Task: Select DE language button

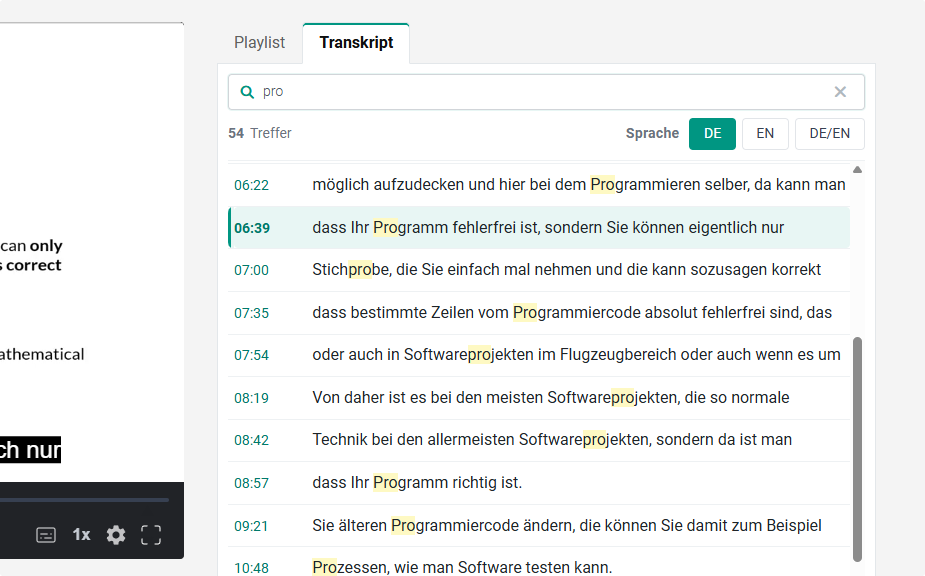Action: (x=712, y=134)
